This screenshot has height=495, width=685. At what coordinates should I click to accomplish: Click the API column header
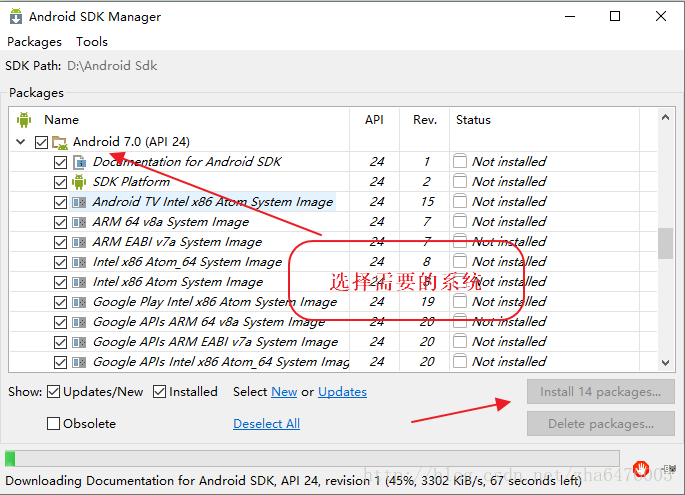coord(374,120)
